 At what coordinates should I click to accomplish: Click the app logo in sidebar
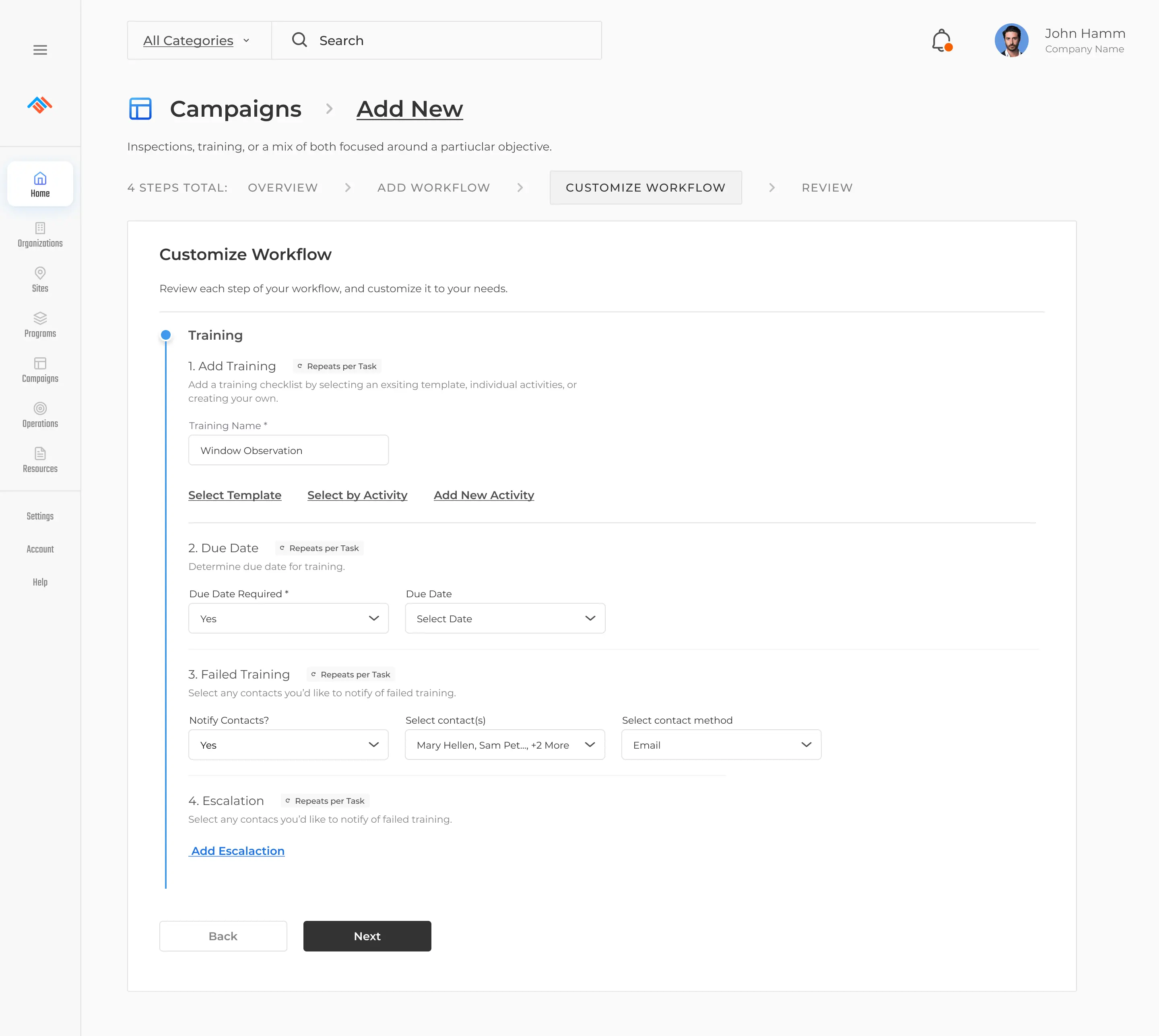click(40, 105)
